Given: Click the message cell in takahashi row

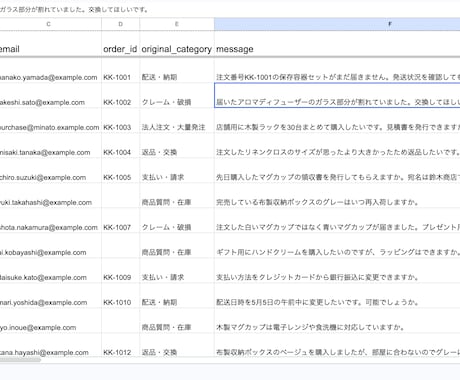Looking at the screenshot, I should 337,196.
